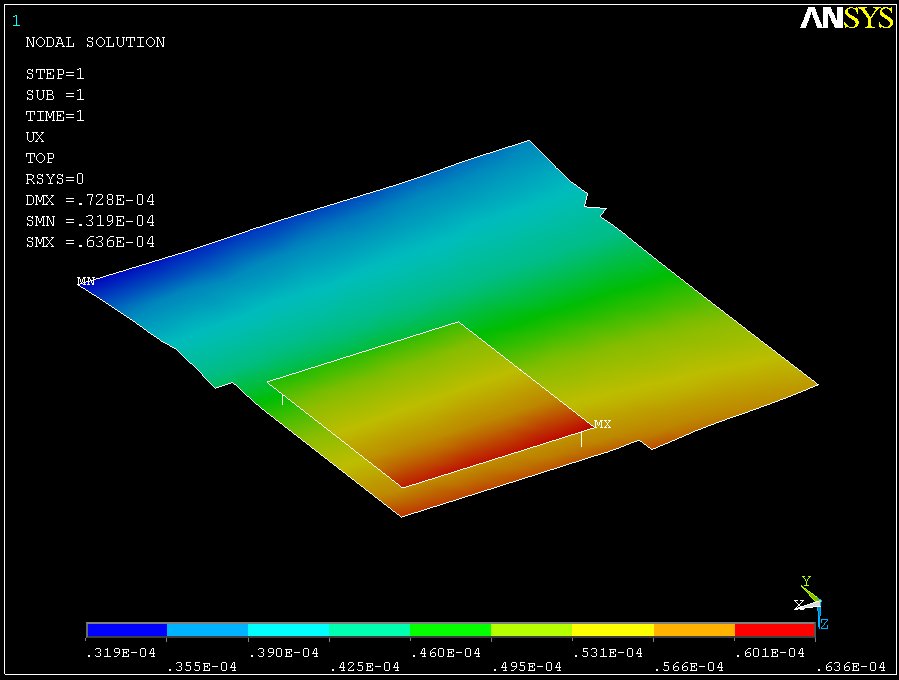899x680 pixels.
Task: Click the .425E-04 legend value
Action: 365,667
